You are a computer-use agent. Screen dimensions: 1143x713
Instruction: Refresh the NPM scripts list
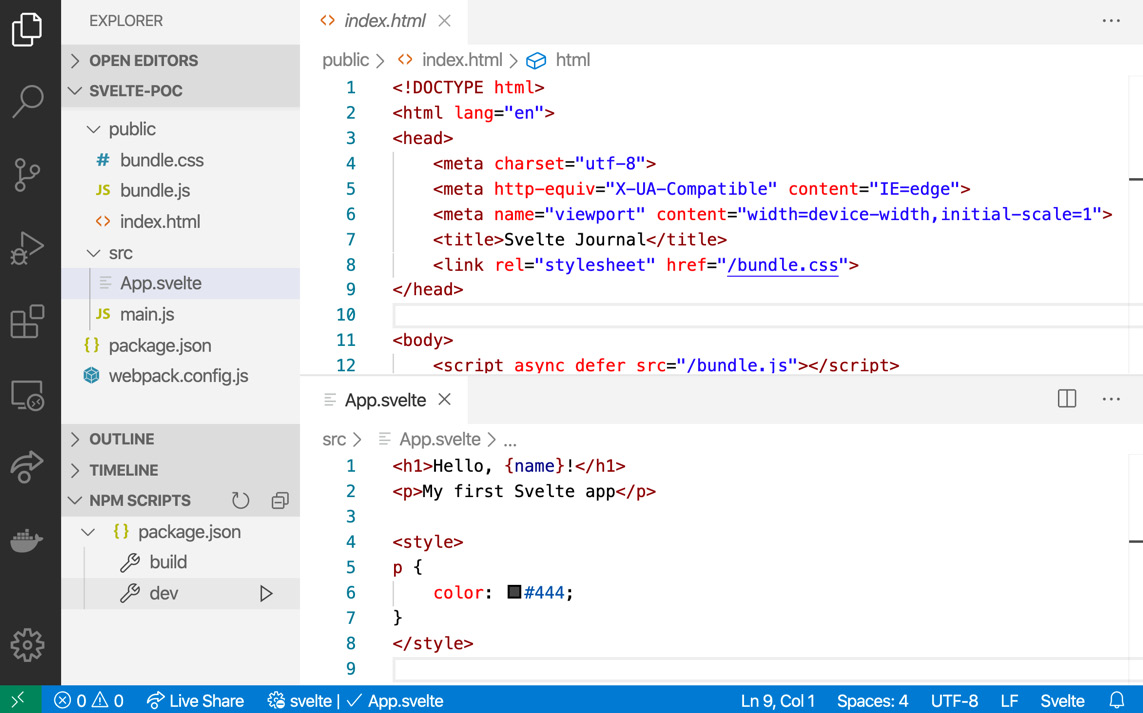[240, 500]
